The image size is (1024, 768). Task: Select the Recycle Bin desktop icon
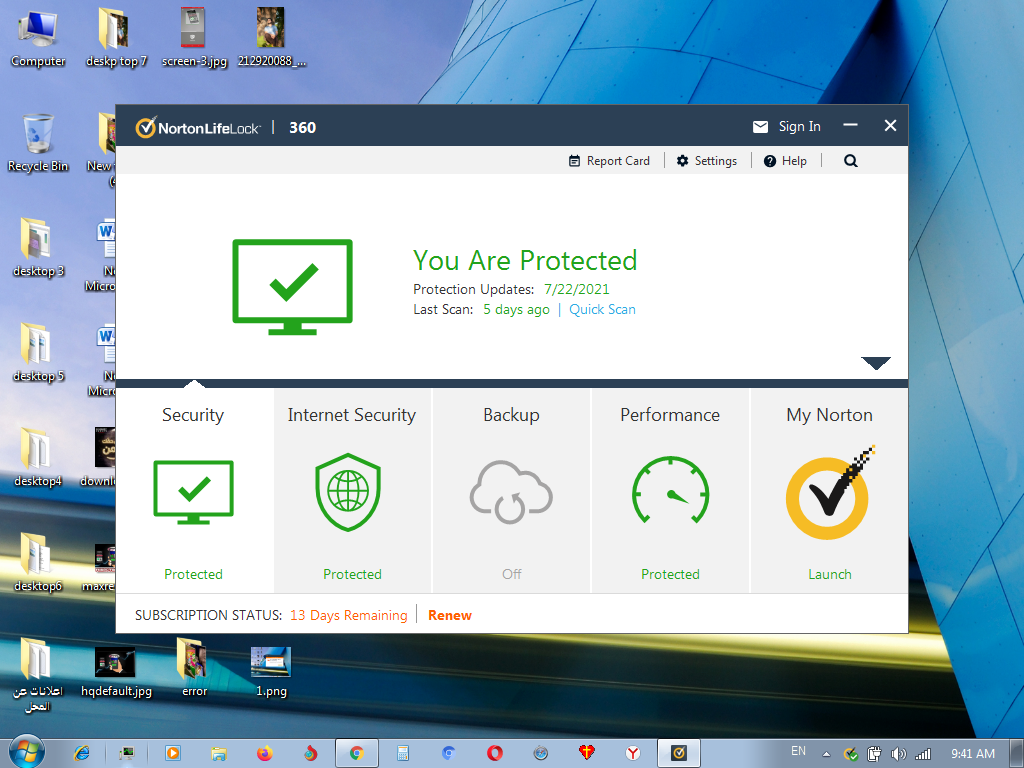click(38, 143)
